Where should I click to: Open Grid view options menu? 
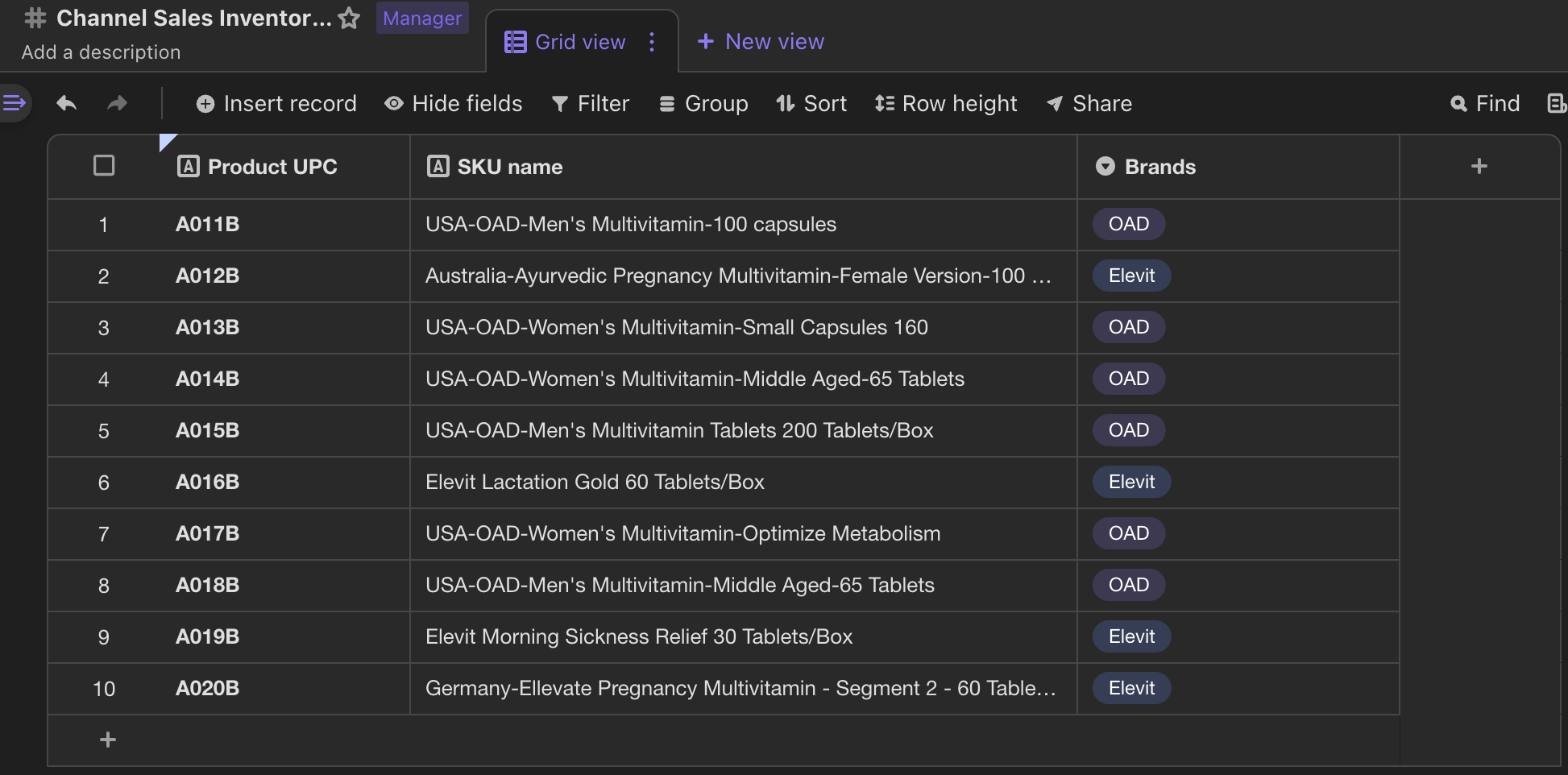(652, 42)
